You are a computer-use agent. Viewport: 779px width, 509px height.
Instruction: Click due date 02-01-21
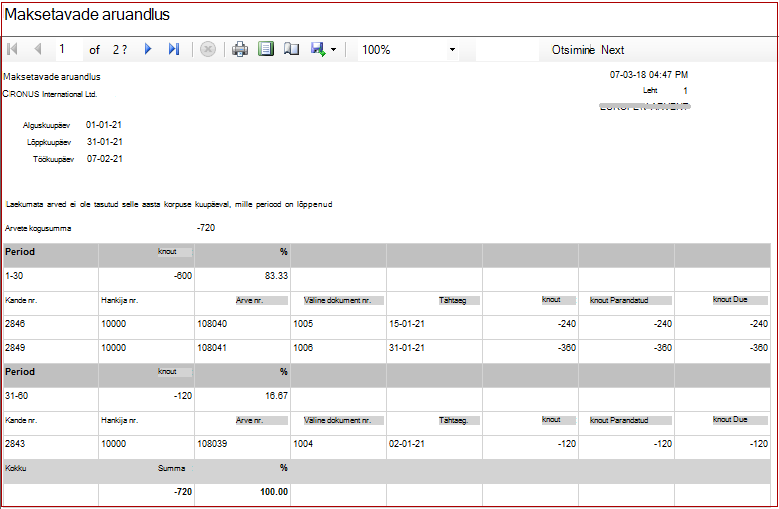407,444
